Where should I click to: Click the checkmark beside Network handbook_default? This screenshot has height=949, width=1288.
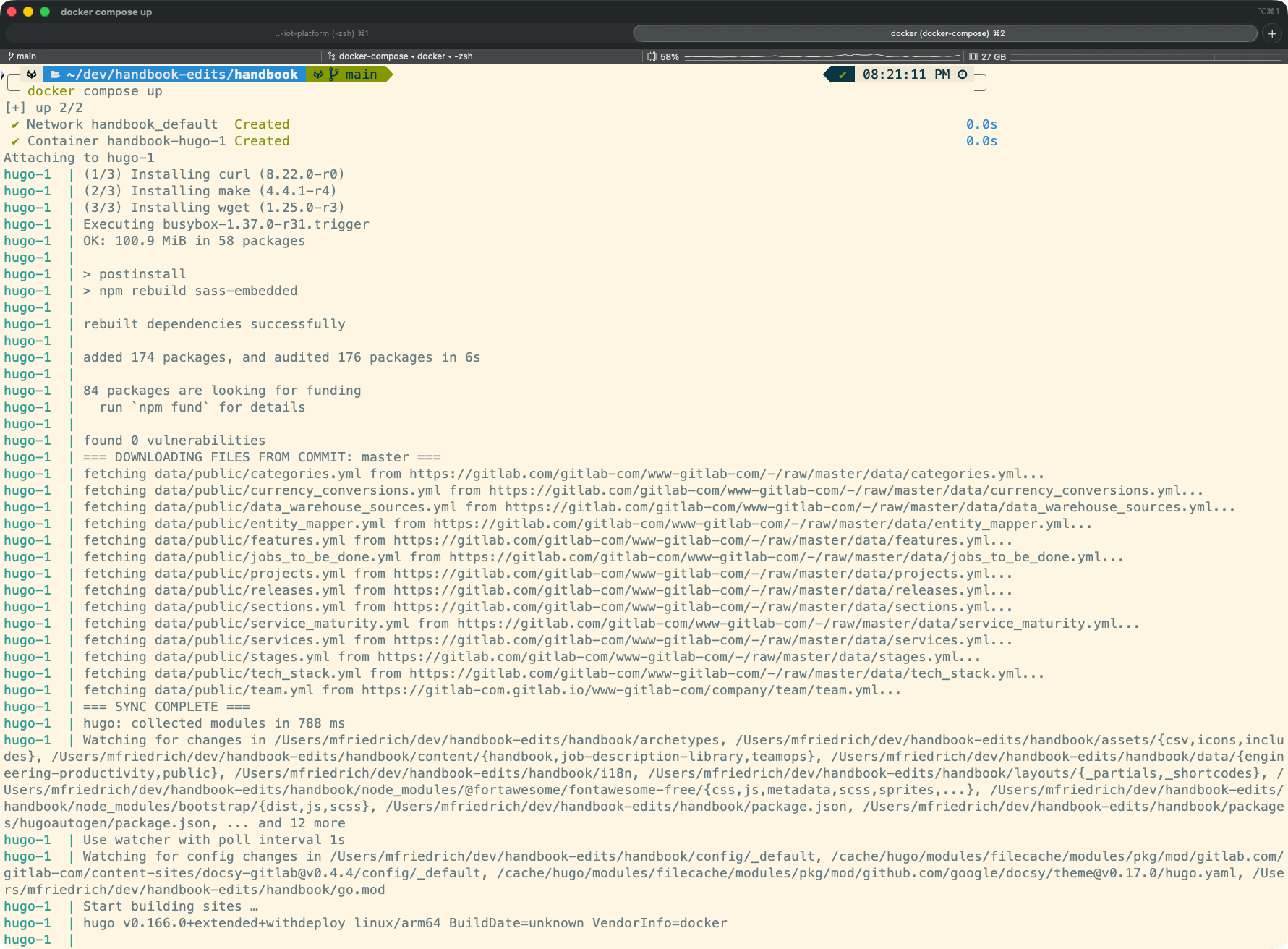point(15,124)
